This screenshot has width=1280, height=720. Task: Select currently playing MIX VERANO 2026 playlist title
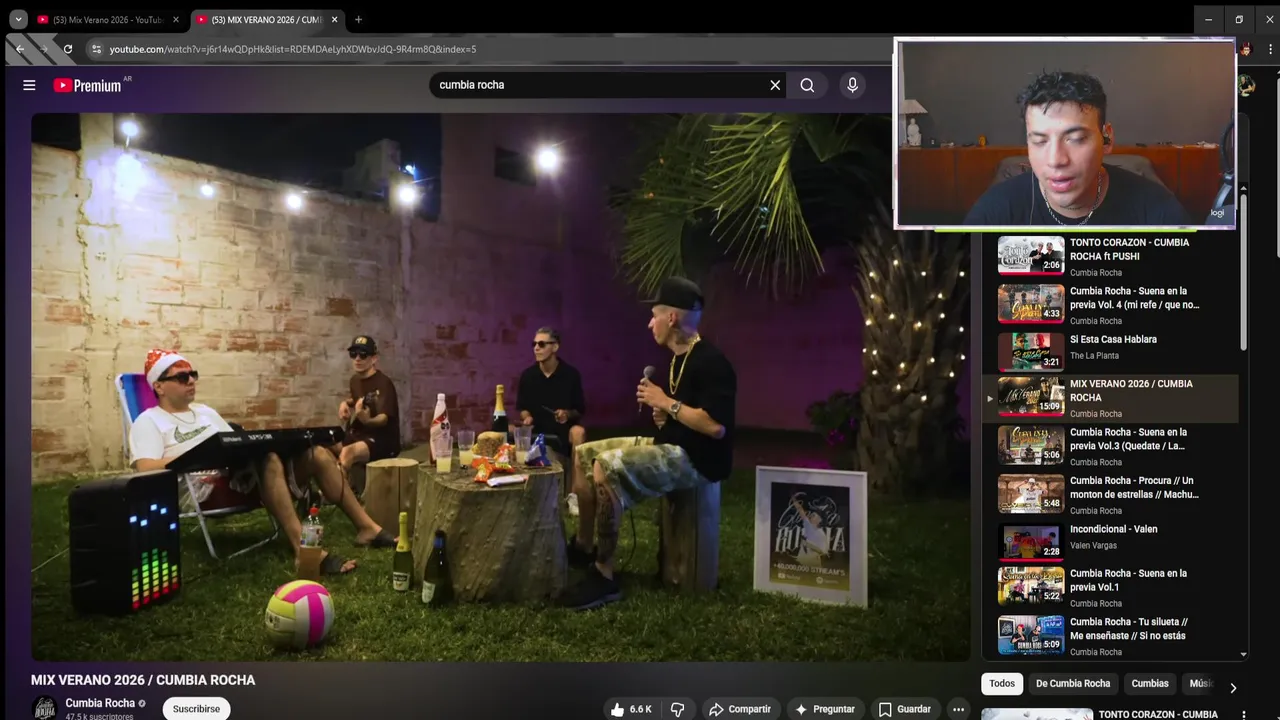1131,390
